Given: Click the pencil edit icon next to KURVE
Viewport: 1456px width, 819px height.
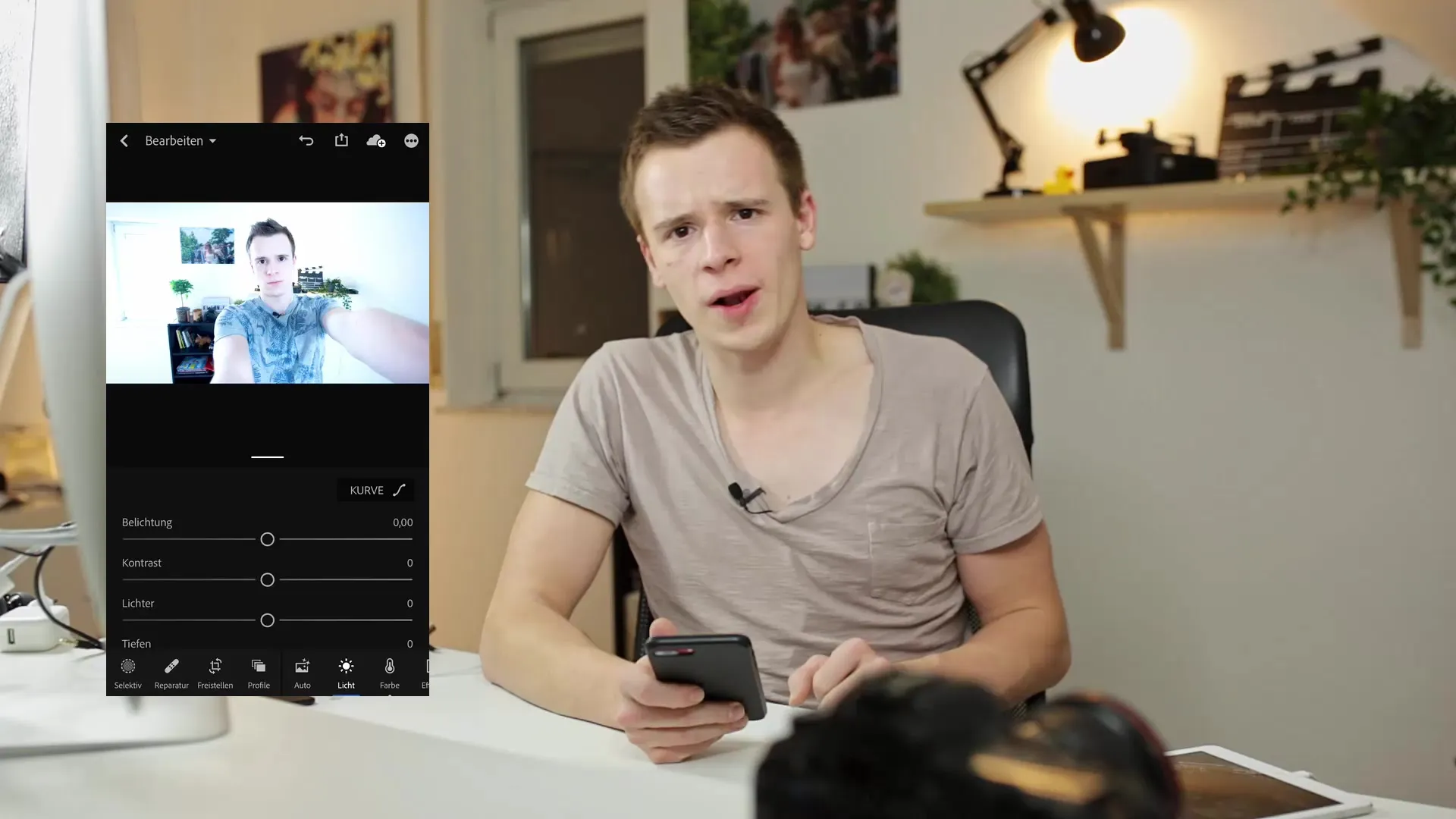Looking at the screenshot, I should (398, 490).
